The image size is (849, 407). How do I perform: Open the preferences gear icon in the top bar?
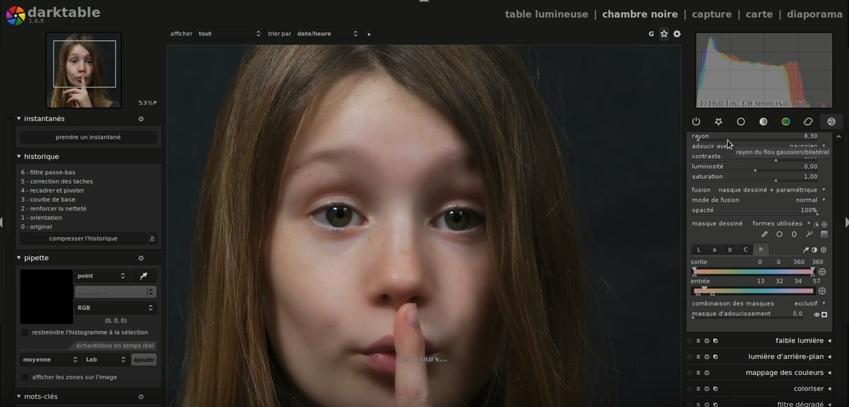677,34
